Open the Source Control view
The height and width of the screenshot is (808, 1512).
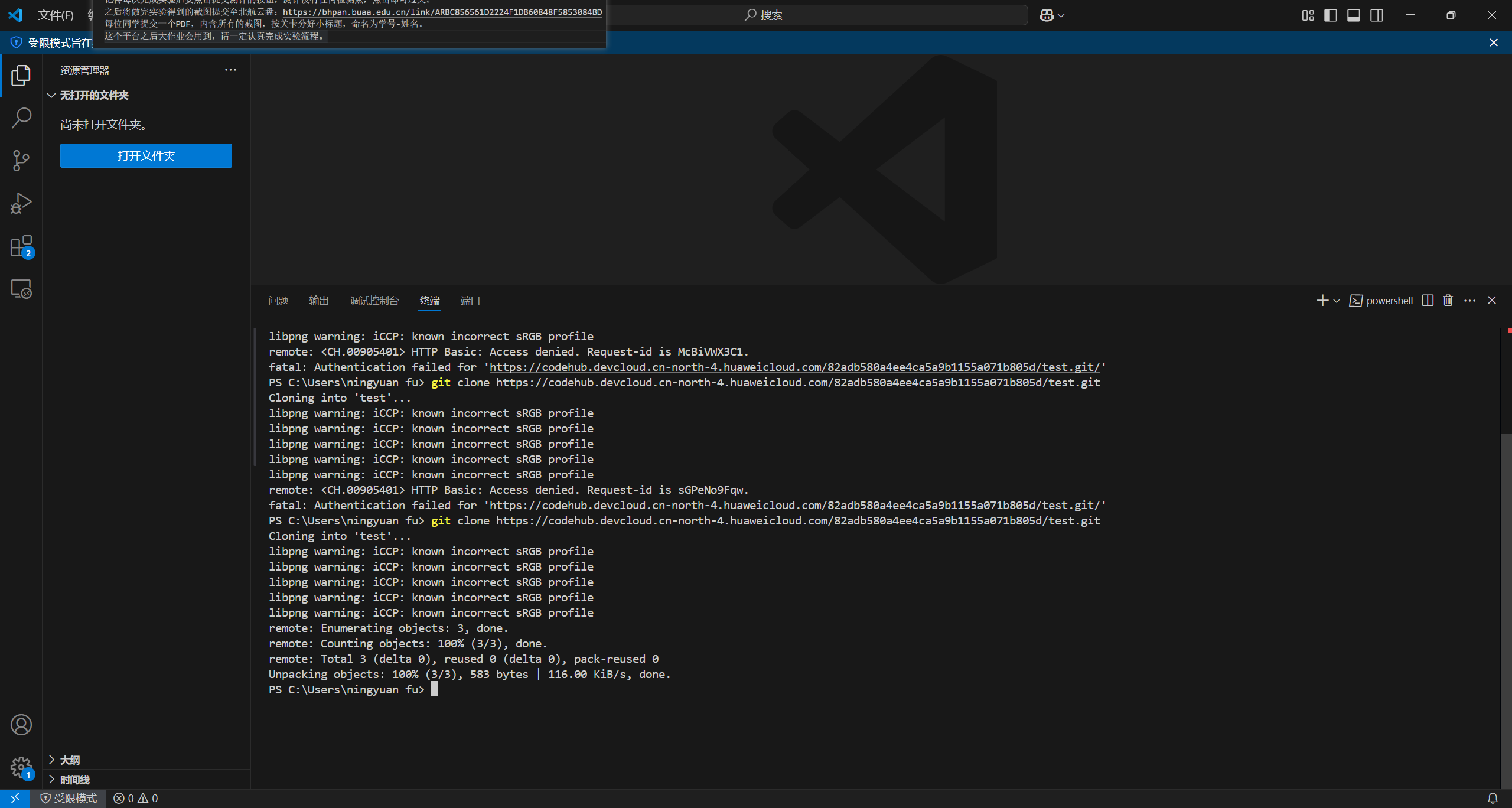click(x=21, y=160)
